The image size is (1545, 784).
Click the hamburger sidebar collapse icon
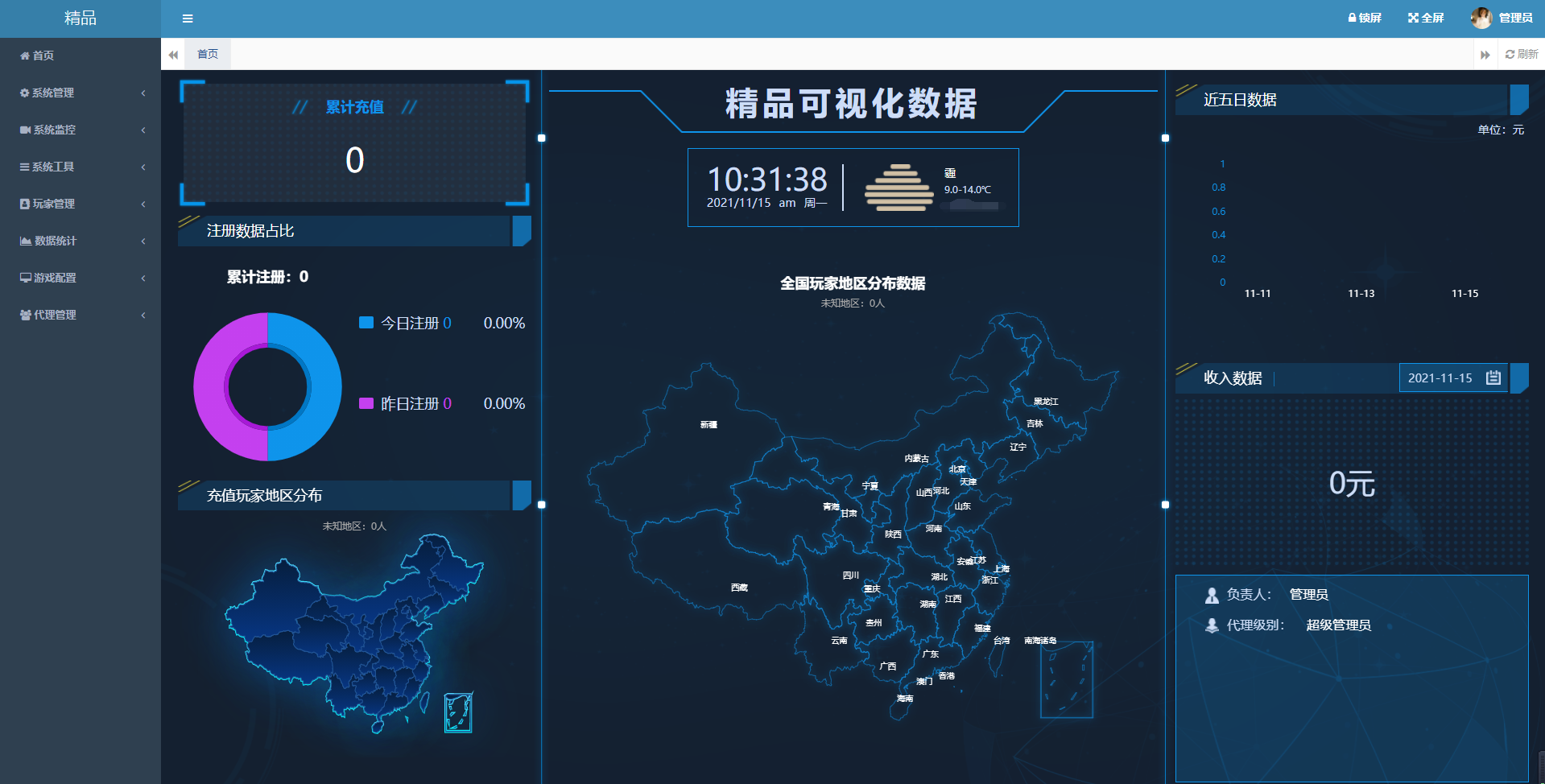tap(188, 19)
